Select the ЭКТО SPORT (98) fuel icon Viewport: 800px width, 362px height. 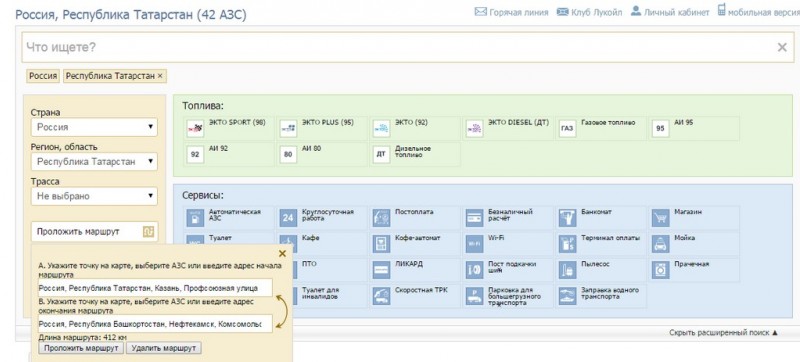(195, 128)
